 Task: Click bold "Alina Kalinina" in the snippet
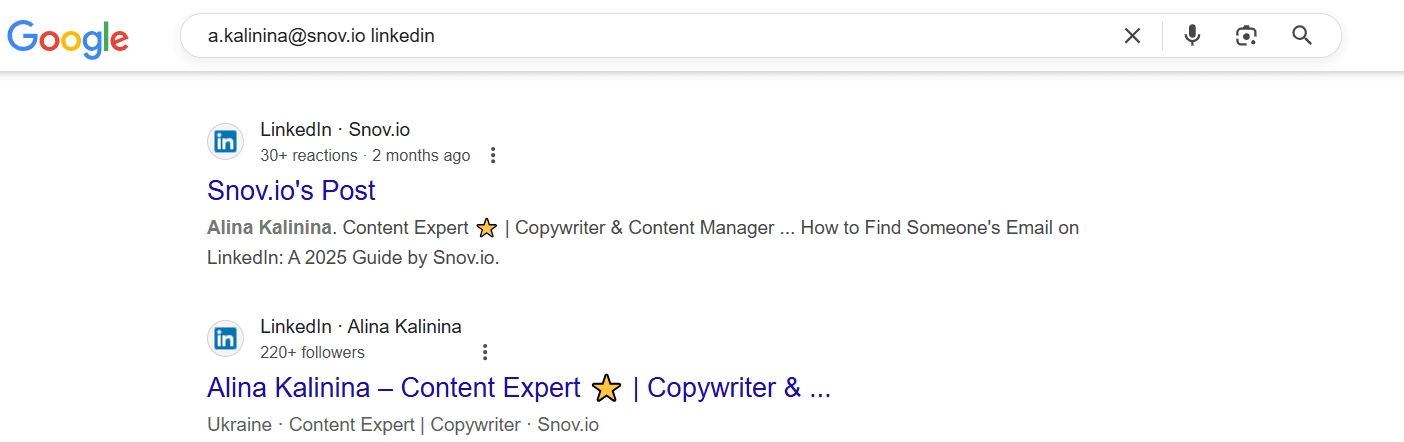[x=269, y=228]
